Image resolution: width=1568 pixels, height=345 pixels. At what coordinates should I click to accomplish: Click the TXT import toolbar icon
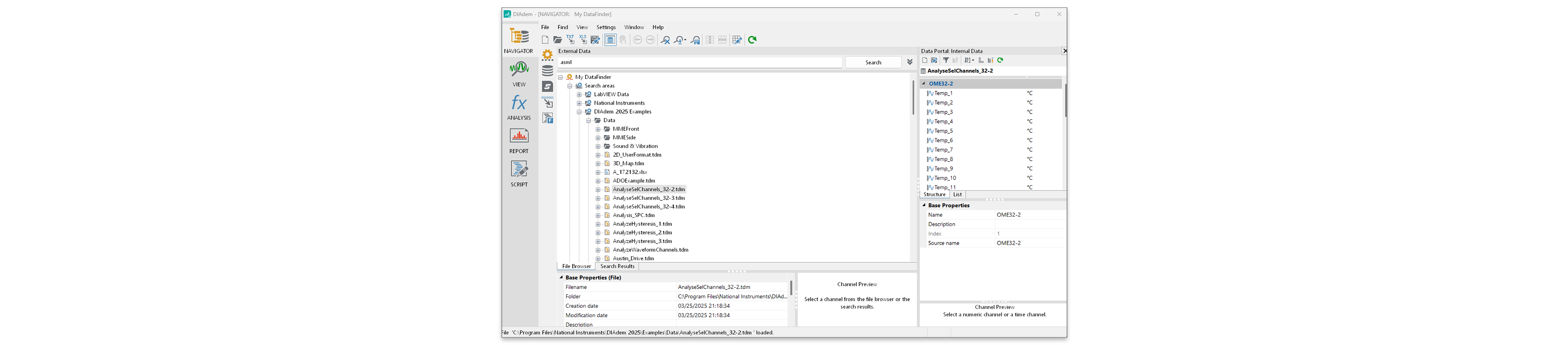click(x=570, y=40)
